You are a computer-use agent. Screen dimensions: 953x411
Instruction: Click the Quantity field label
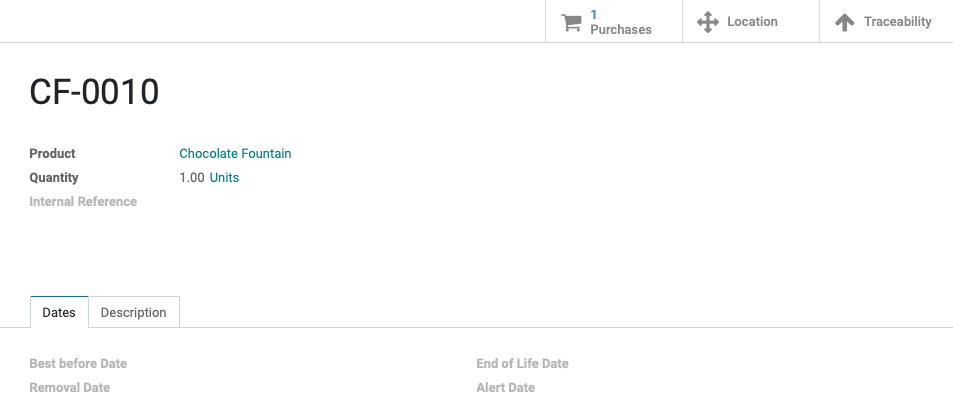54,178
